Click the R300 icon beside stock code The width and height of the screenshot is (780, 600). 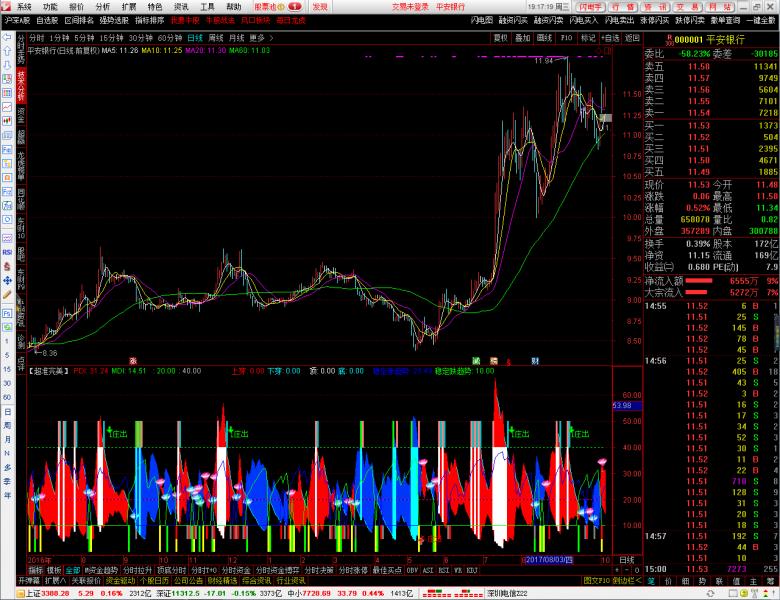(x=669, y=40)
